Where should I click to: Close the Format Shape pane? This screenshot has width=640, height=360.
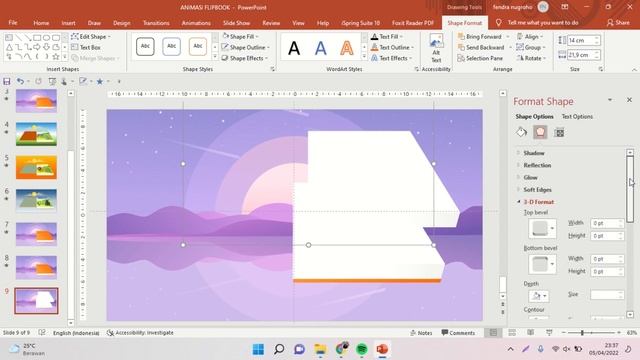(x=629, y=100)
